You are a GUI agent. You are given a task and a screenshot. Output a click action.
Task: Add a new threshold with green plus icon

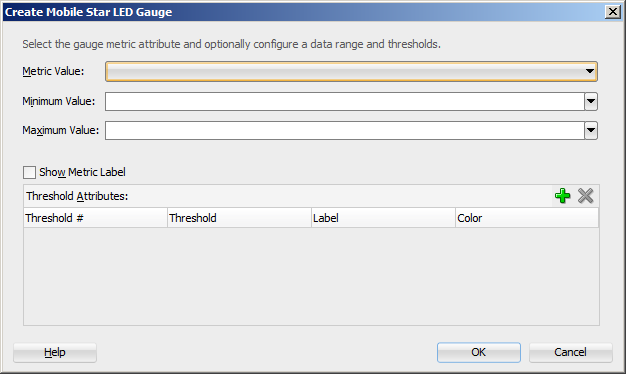point(563,196)
